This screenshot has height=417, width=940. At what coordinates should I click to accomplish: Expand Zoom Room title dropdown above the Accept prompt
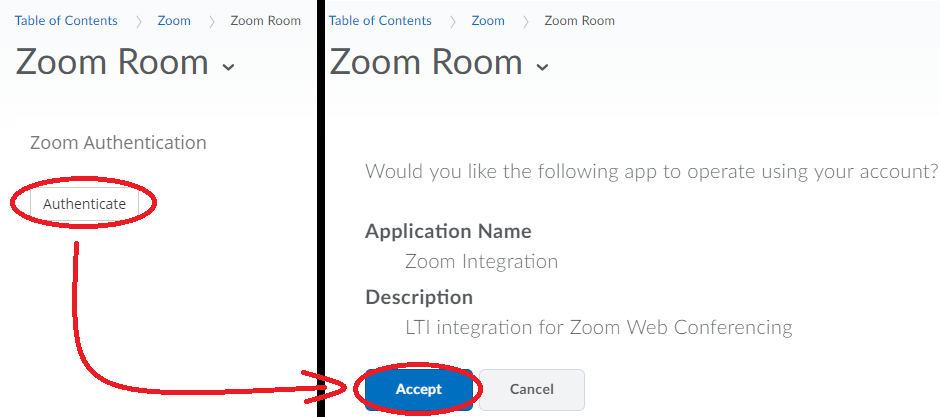pyautogui.click(x=543, y=66)
